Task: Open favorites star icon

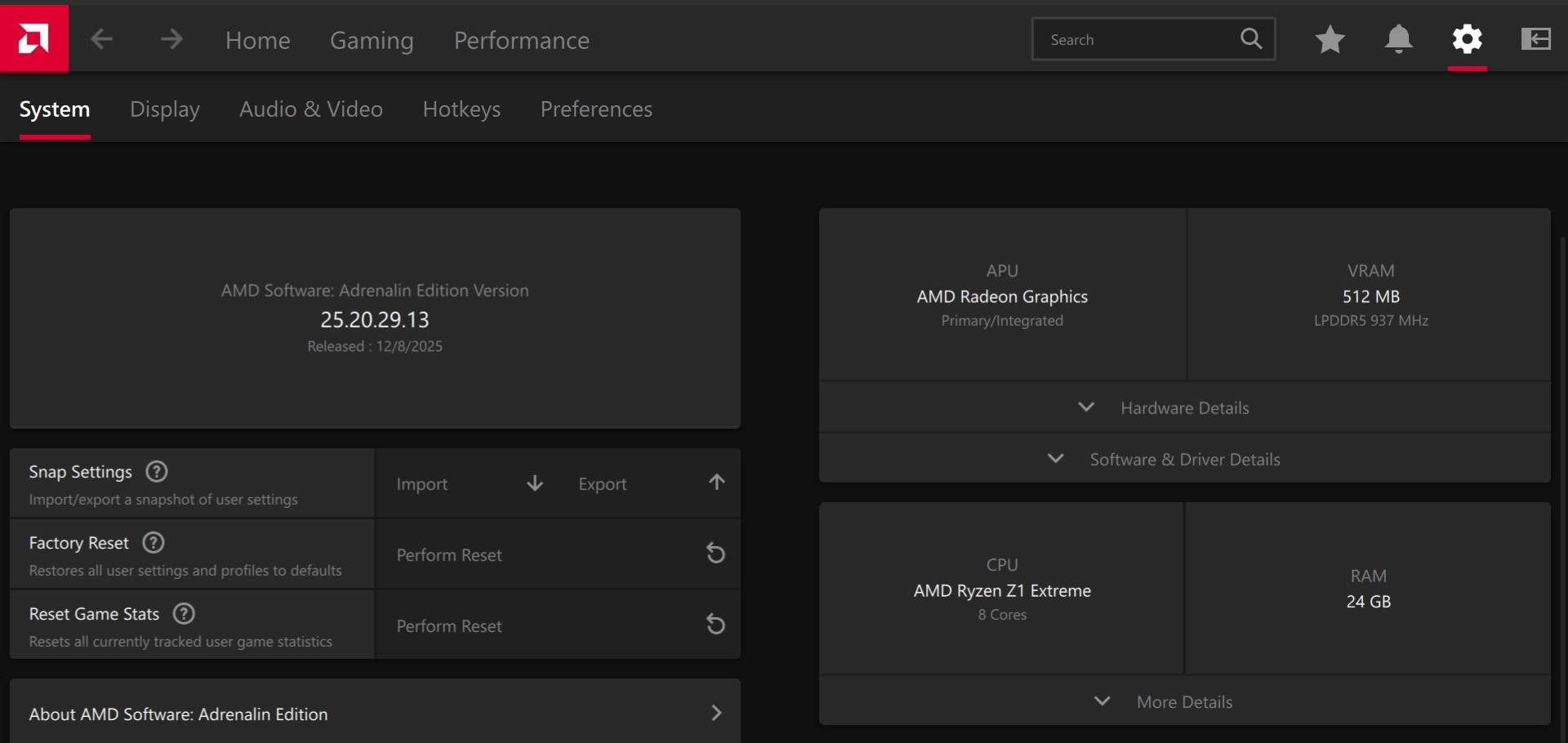Action: pyautogui.click(x=1330, y=38)
